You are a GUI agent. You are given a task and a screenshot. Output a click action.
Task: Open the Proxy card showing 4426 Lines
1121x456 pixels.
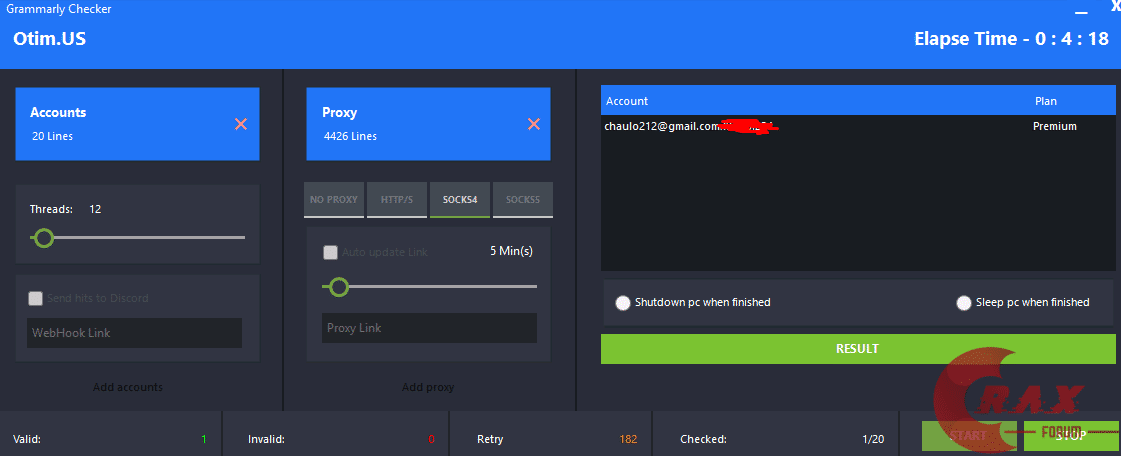(428, 124)
